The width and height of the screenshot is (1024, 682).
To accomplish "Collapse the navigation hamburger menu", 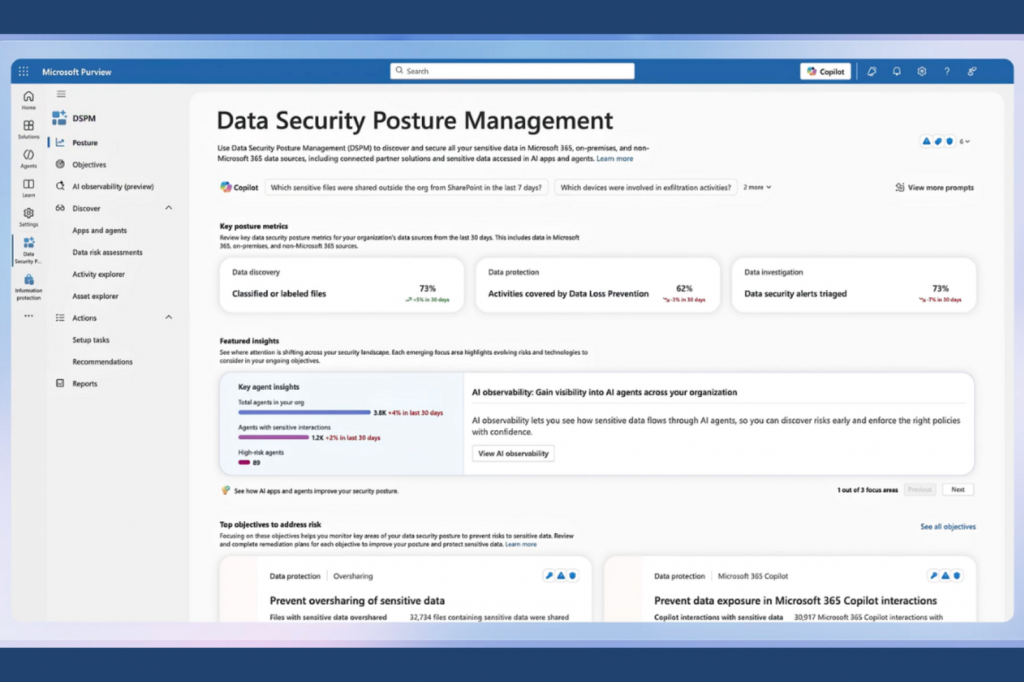I will pyautogui.click(x=61, y=94).
